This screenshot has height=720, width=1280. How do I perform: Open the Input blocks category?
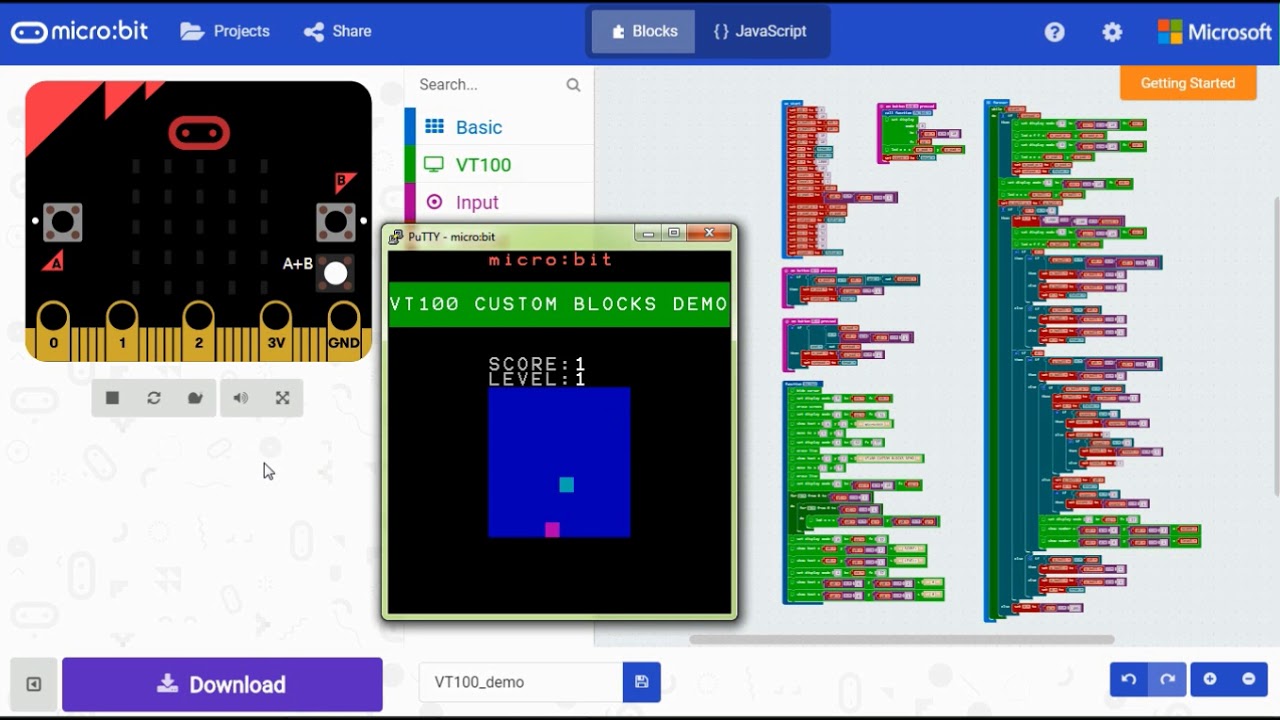(x=499, y=202)
